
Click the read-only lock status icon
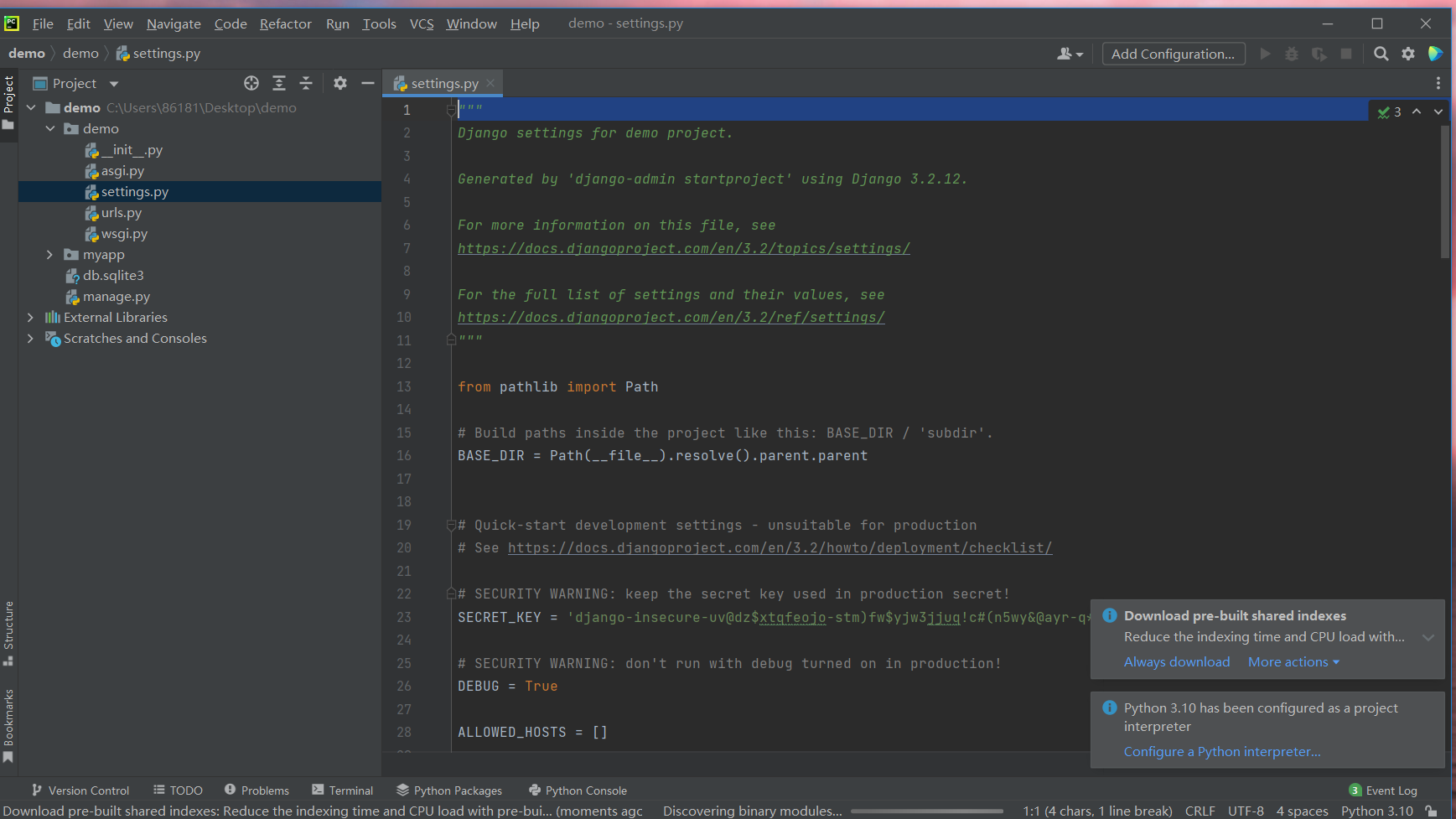click(x=1433, y=811)
